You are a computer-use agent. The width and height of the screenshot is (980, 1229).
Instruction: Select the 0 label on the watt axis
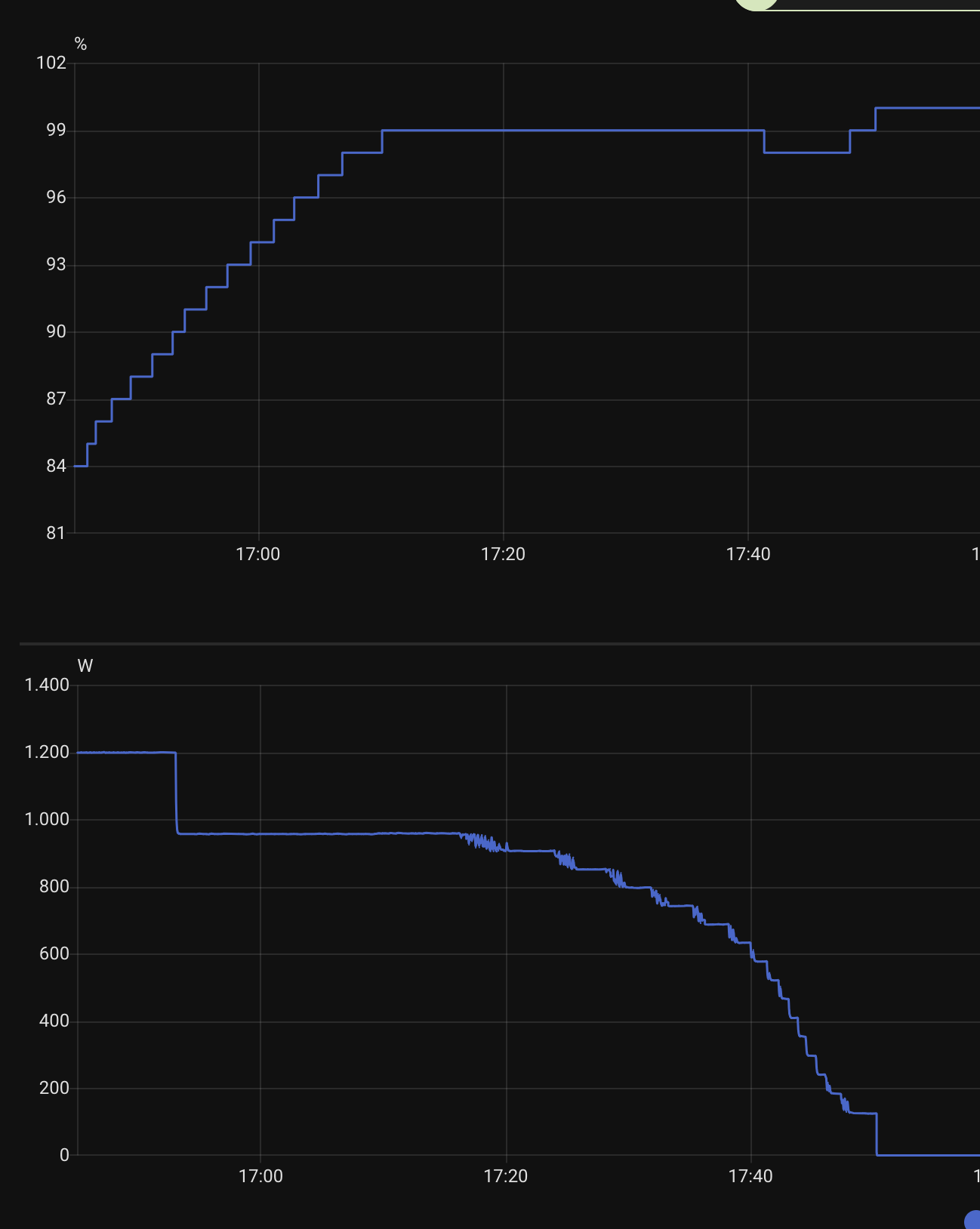tap(64, 1155)
